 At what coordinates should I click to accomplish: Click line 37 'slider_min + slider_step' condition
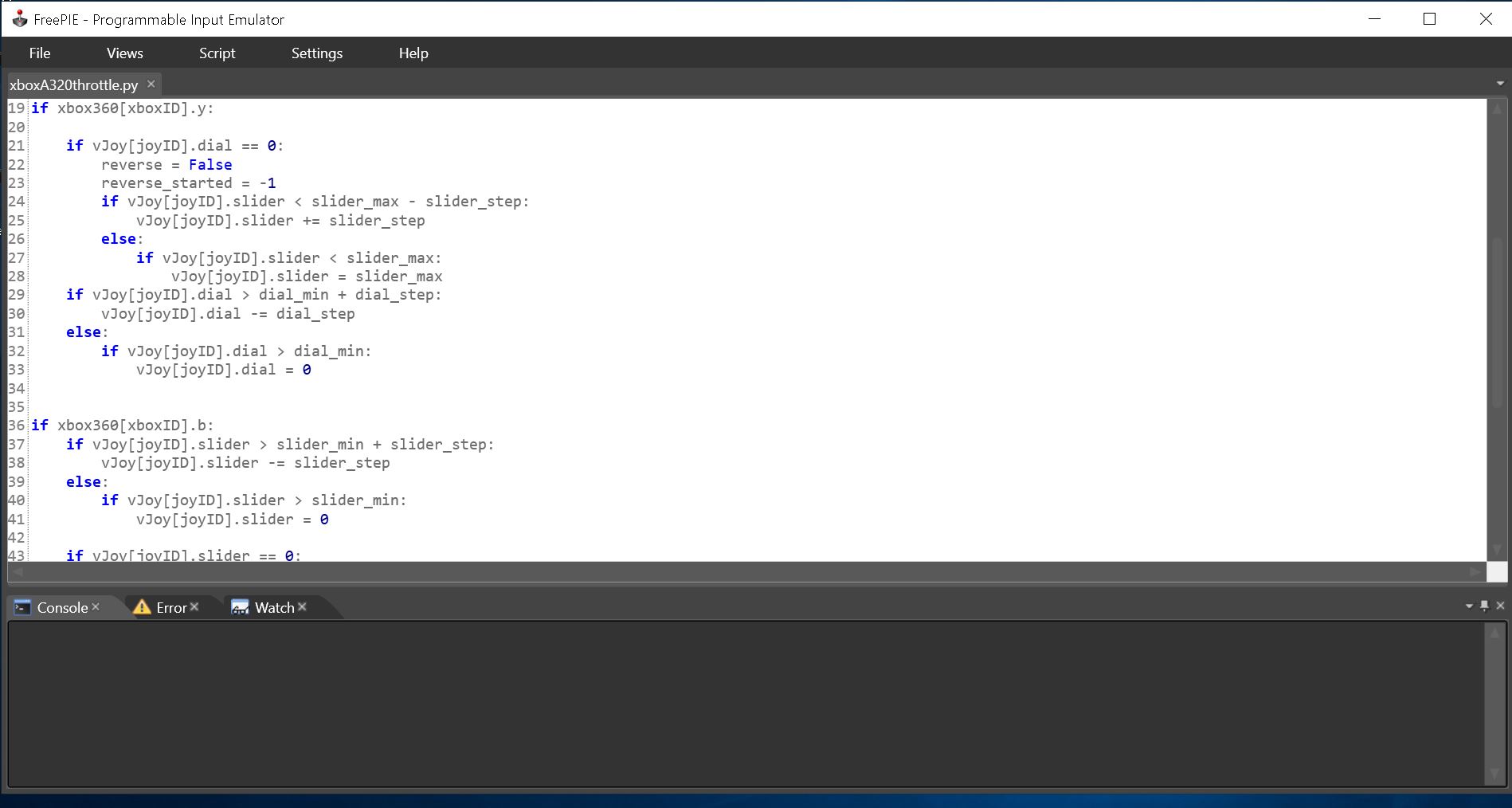(x=381, y=445)
